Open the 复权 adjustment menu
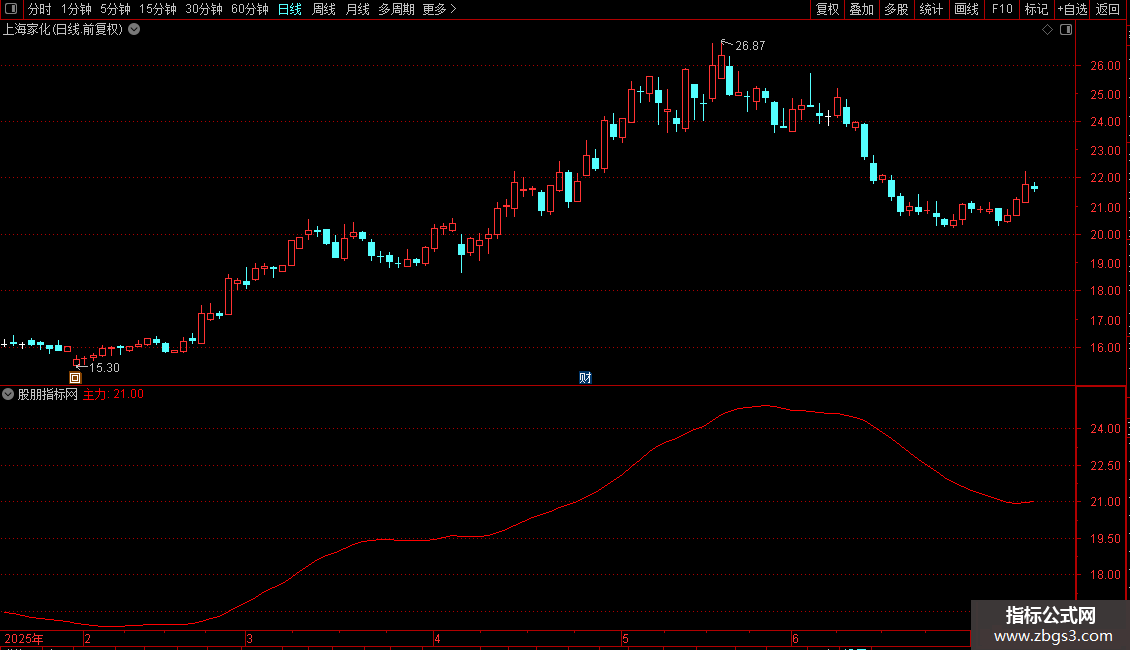Image resolution: width=1130 pixels, height=650 pixels. (x=827, y=9)
